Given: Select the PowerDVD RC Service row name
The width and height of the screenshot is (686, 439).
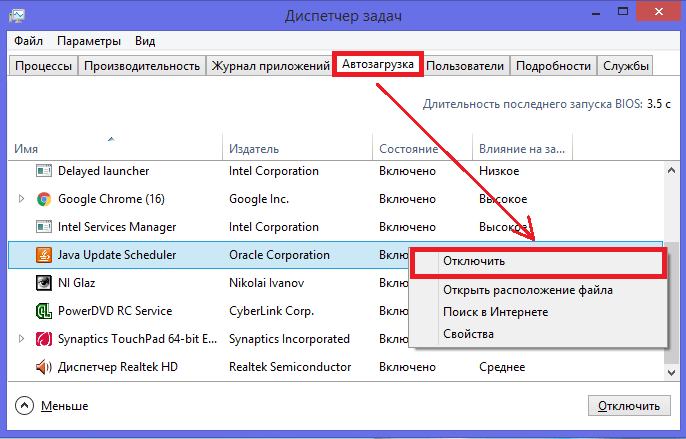Looking at the screenshot, I should click(x=115, y=311).
